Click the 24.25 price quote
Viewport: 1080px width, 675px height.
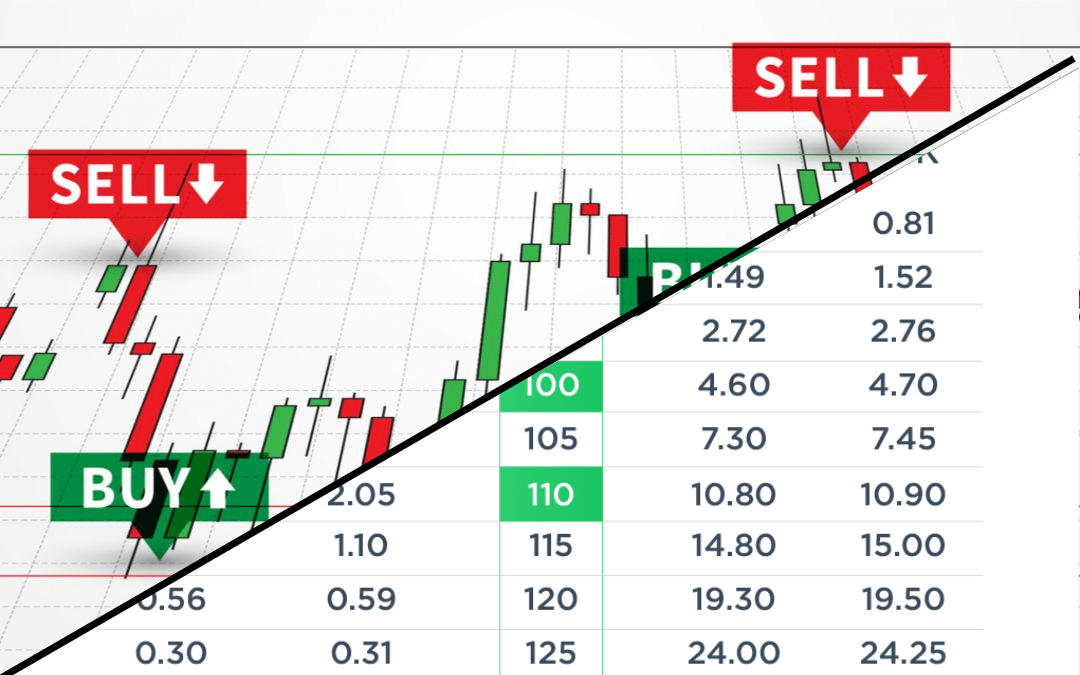point(903,654)
